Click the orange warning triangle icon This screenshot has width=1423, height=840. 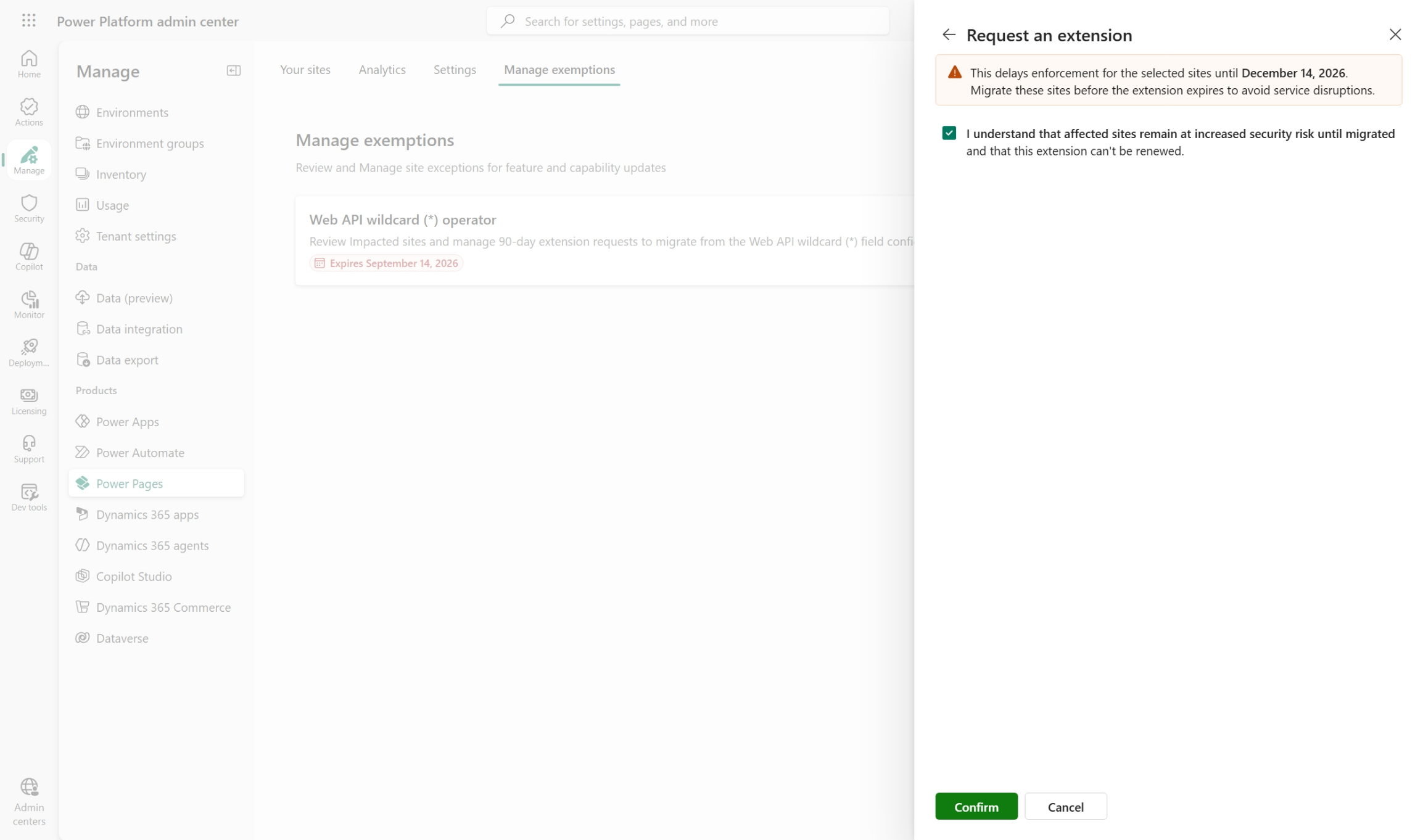click(954, 73)
